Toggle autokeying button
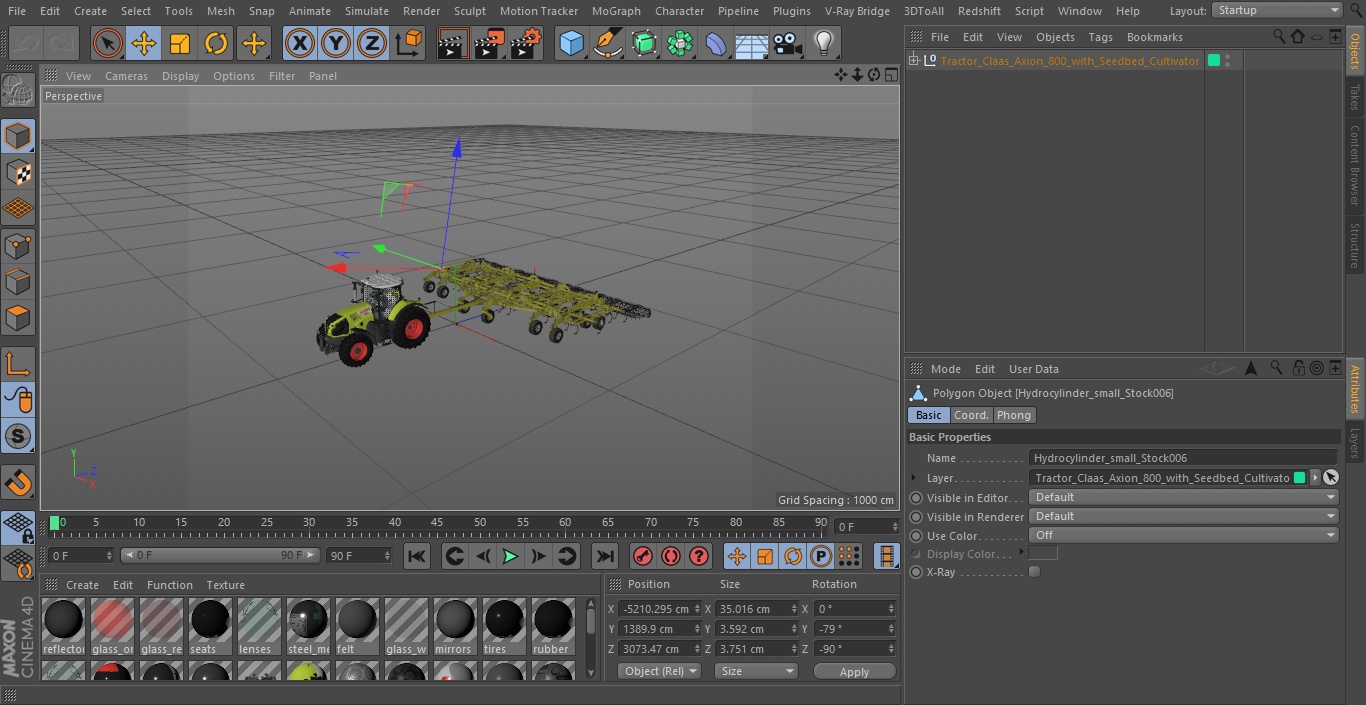1366x705 pixels. click(671, 556)
